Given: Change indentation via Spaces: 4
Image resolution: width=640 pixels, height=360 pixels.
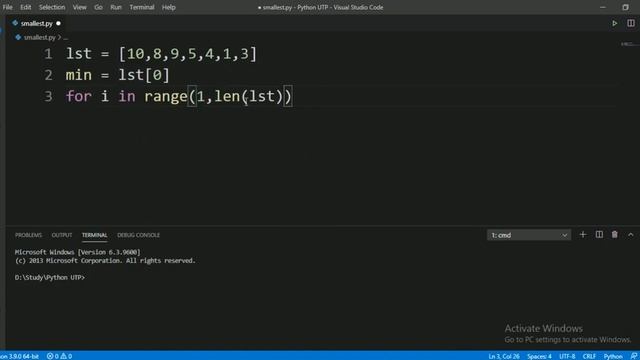Looking at the screenshot, I should click(539, 356).
